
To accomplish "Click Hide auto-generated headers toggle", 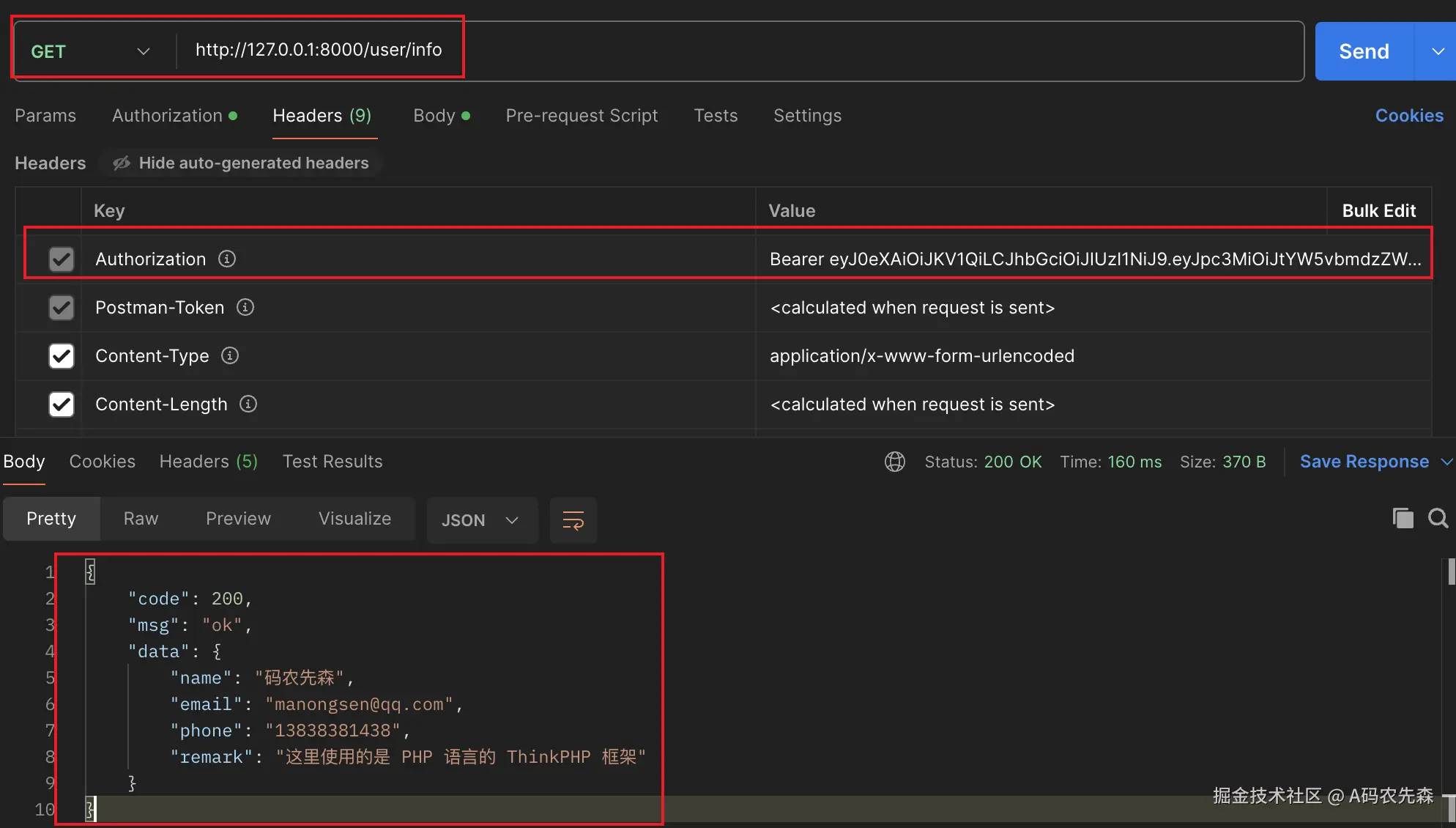I will [242, 163].
